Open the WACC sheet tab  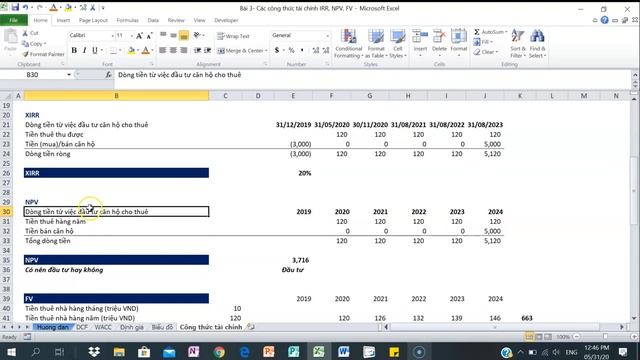click(103, 327)
